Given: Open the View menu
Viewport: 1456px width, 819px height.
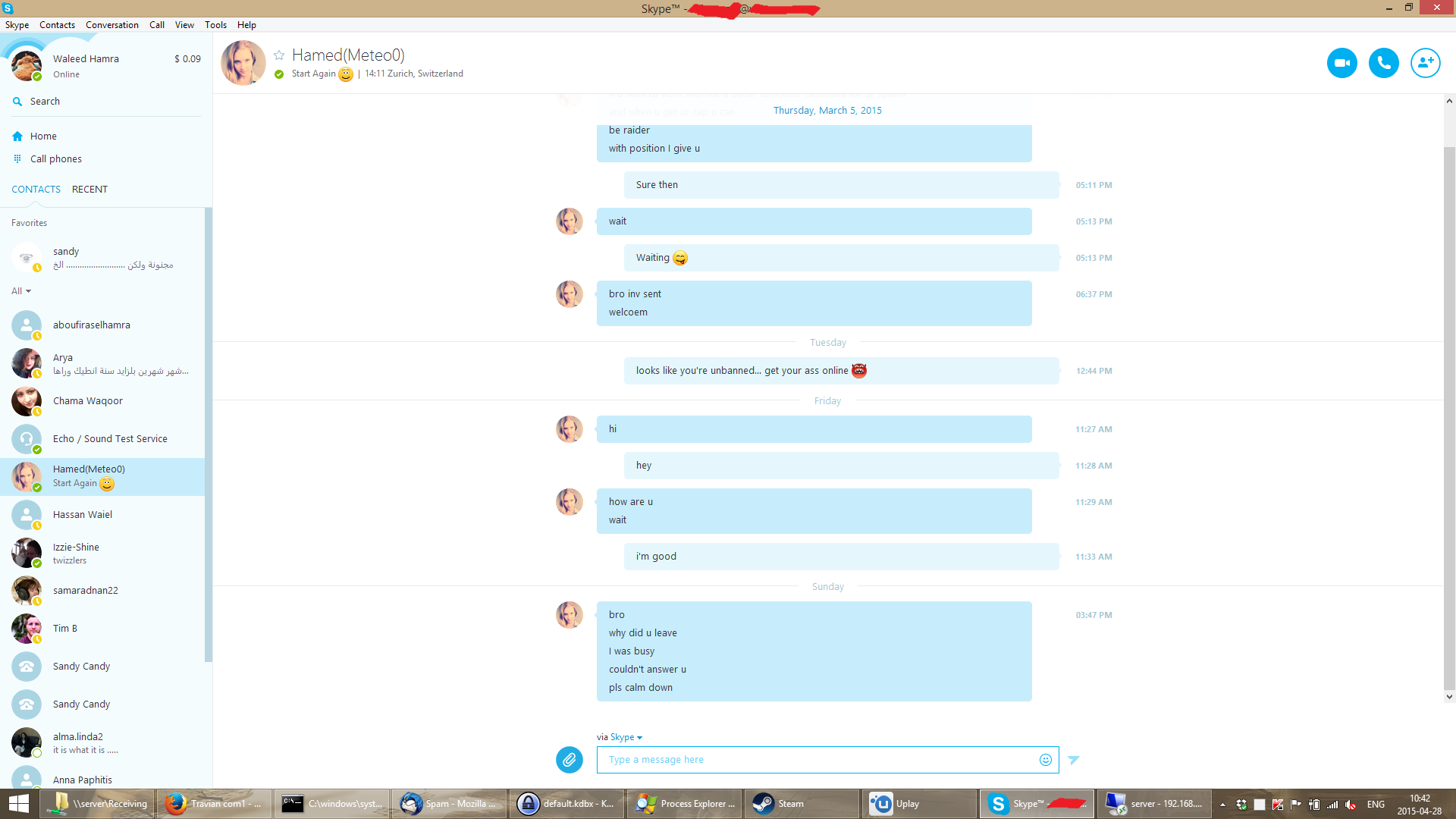Looking at the screenshot, I should (184, 25).
